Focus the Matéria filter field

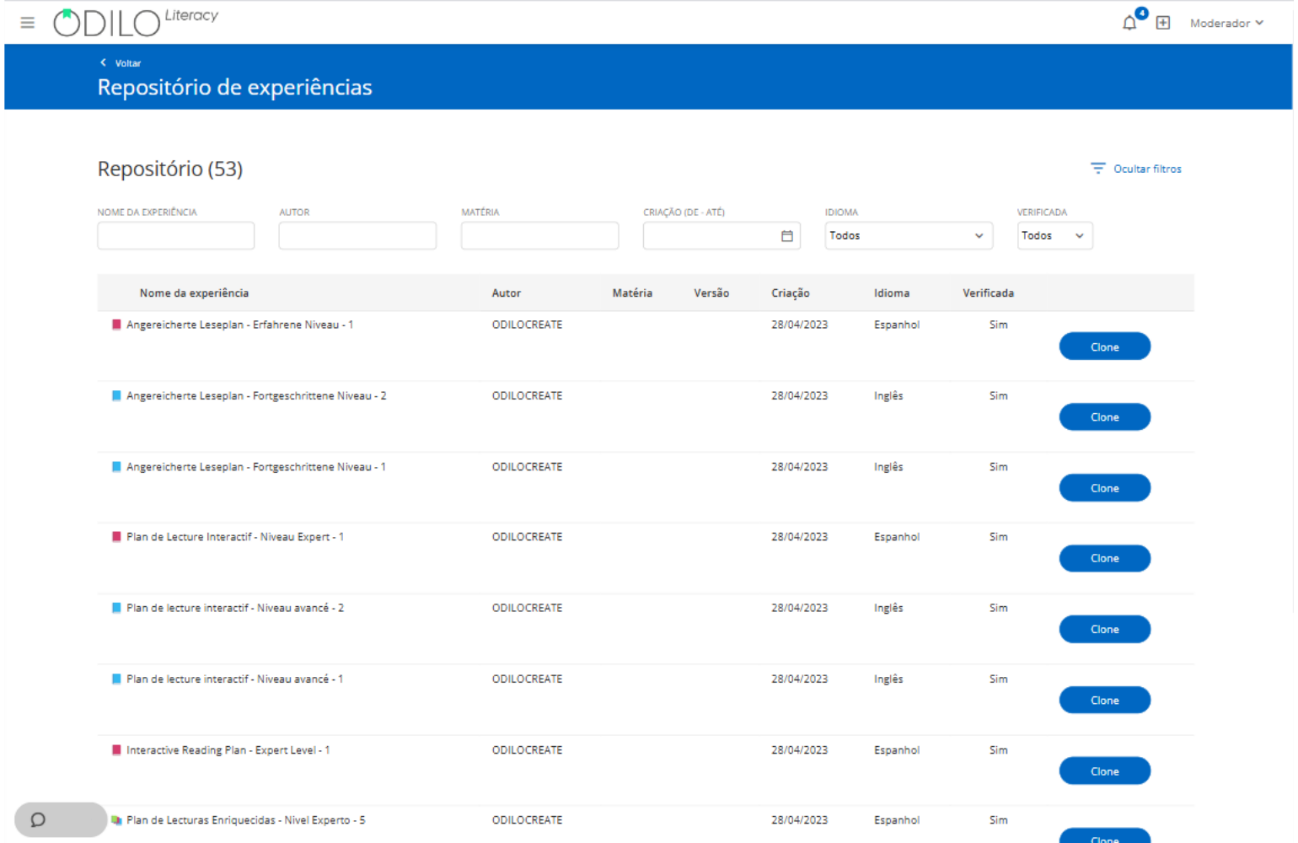point(540,236)
